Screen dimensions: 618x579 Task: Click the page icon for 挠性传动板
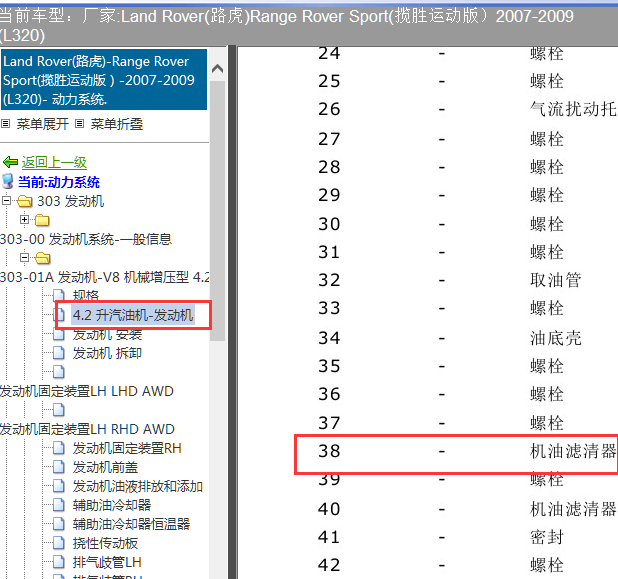[59, 543]
